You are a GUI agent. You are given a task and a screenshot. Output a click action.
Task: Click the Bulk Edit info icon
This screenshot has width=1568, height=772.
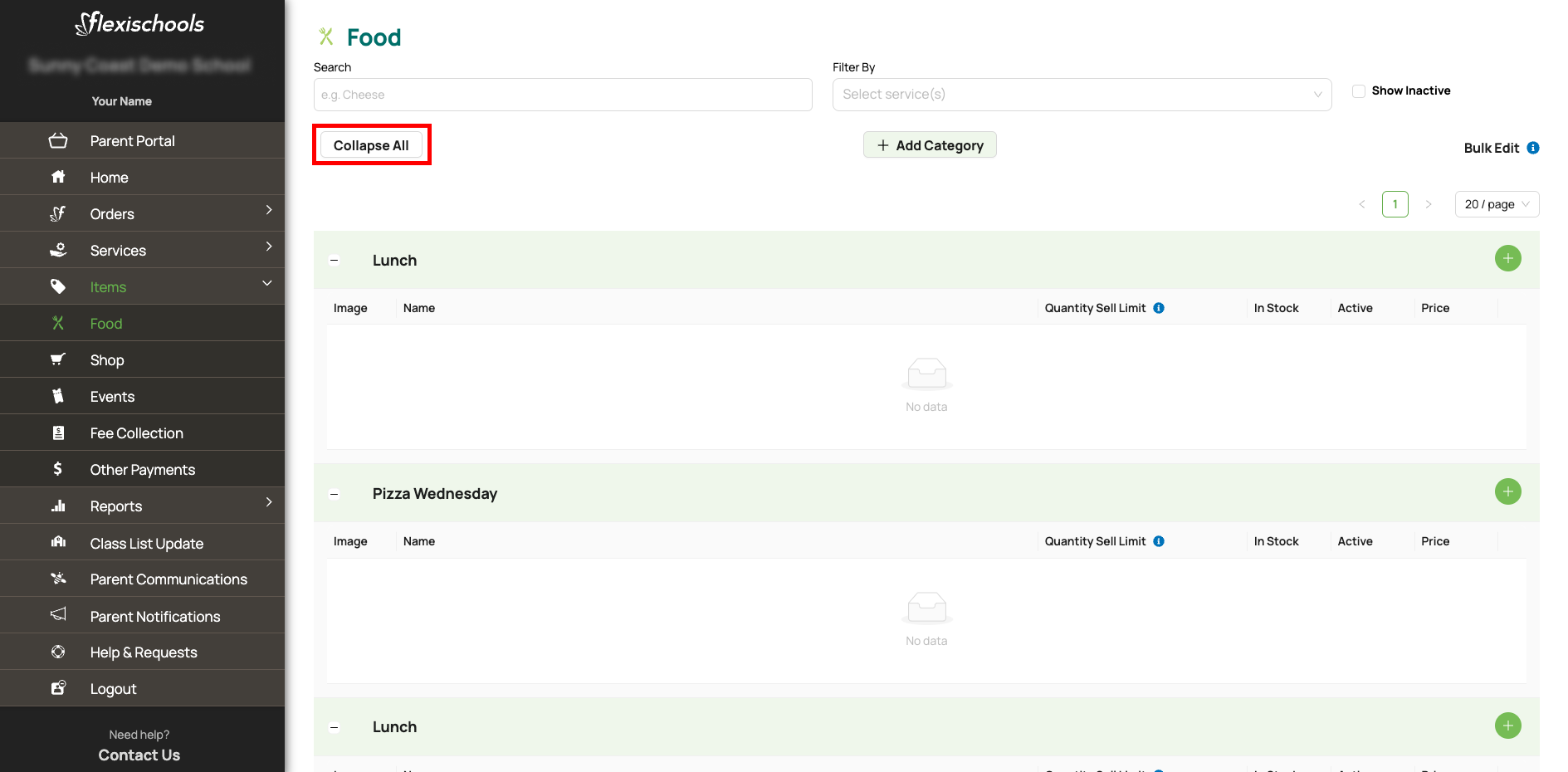pos(1533,148)
